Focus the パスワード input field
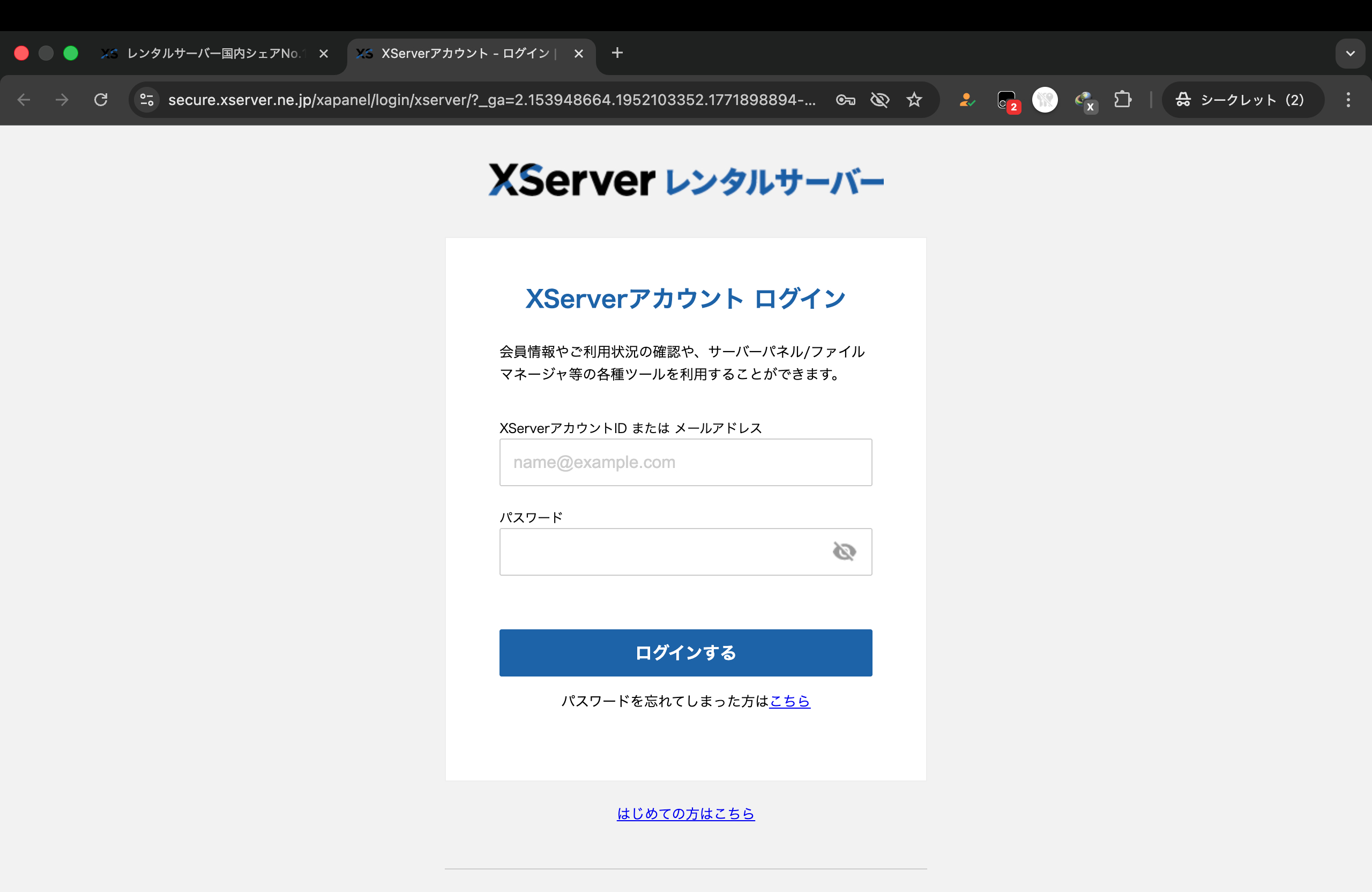 click(x=685, y=552)
